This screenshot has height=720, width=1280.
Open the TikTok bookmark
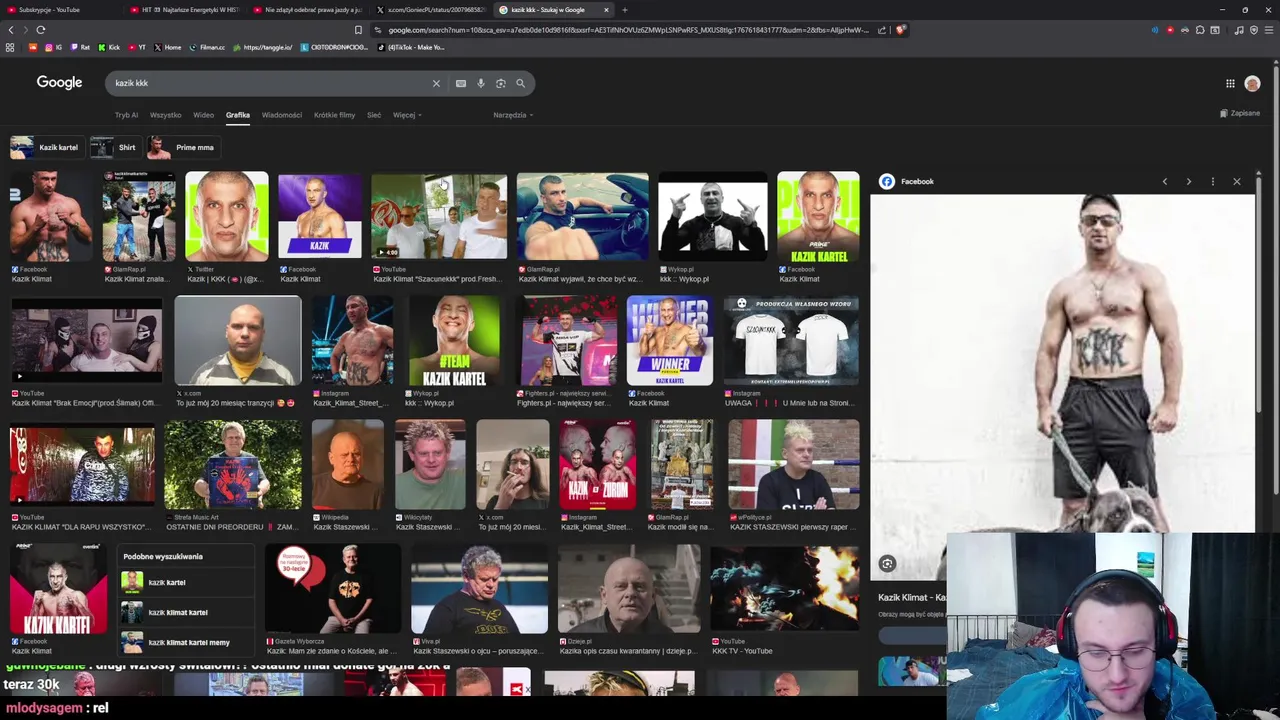411,47
